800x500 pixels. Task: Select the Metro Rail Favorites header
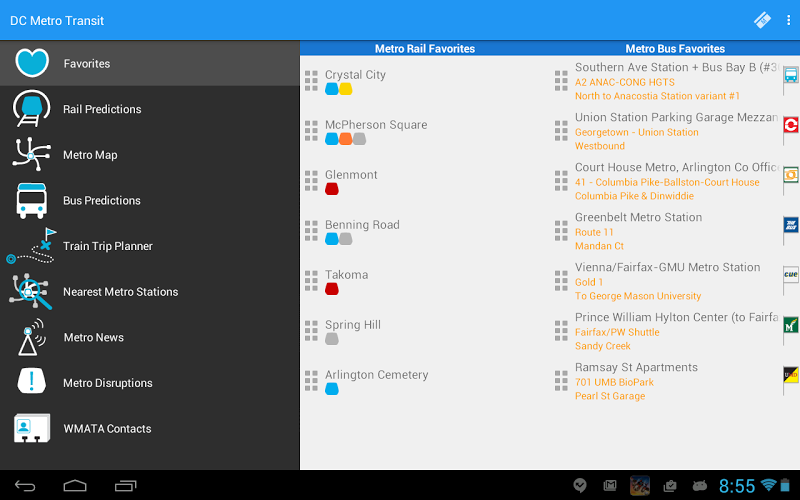(425, 48)
